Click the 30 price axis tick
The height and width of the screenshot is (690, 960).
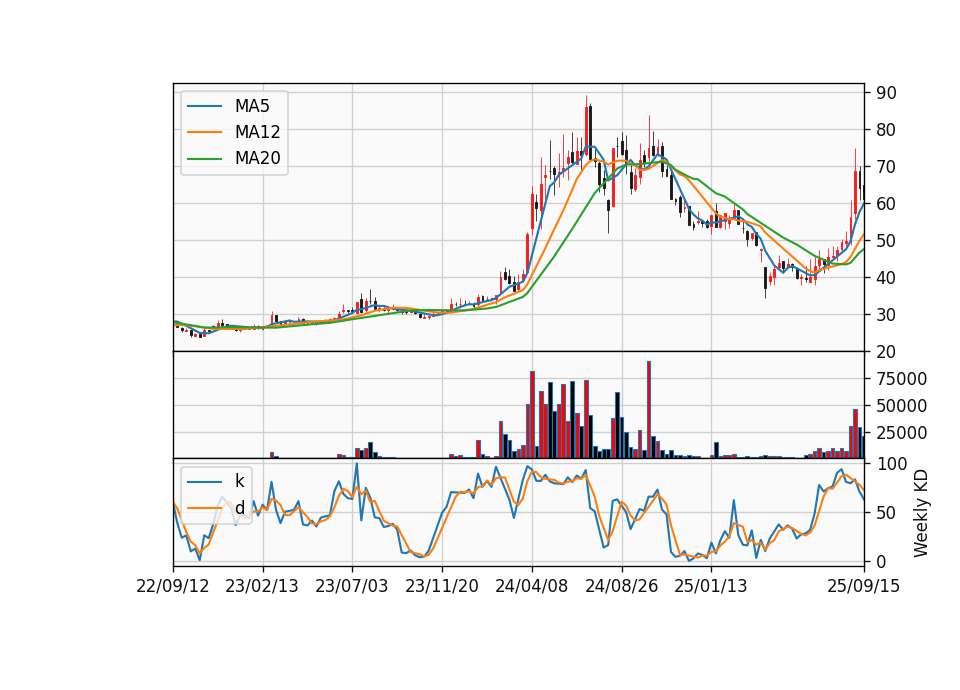click(x=887, y=315)
